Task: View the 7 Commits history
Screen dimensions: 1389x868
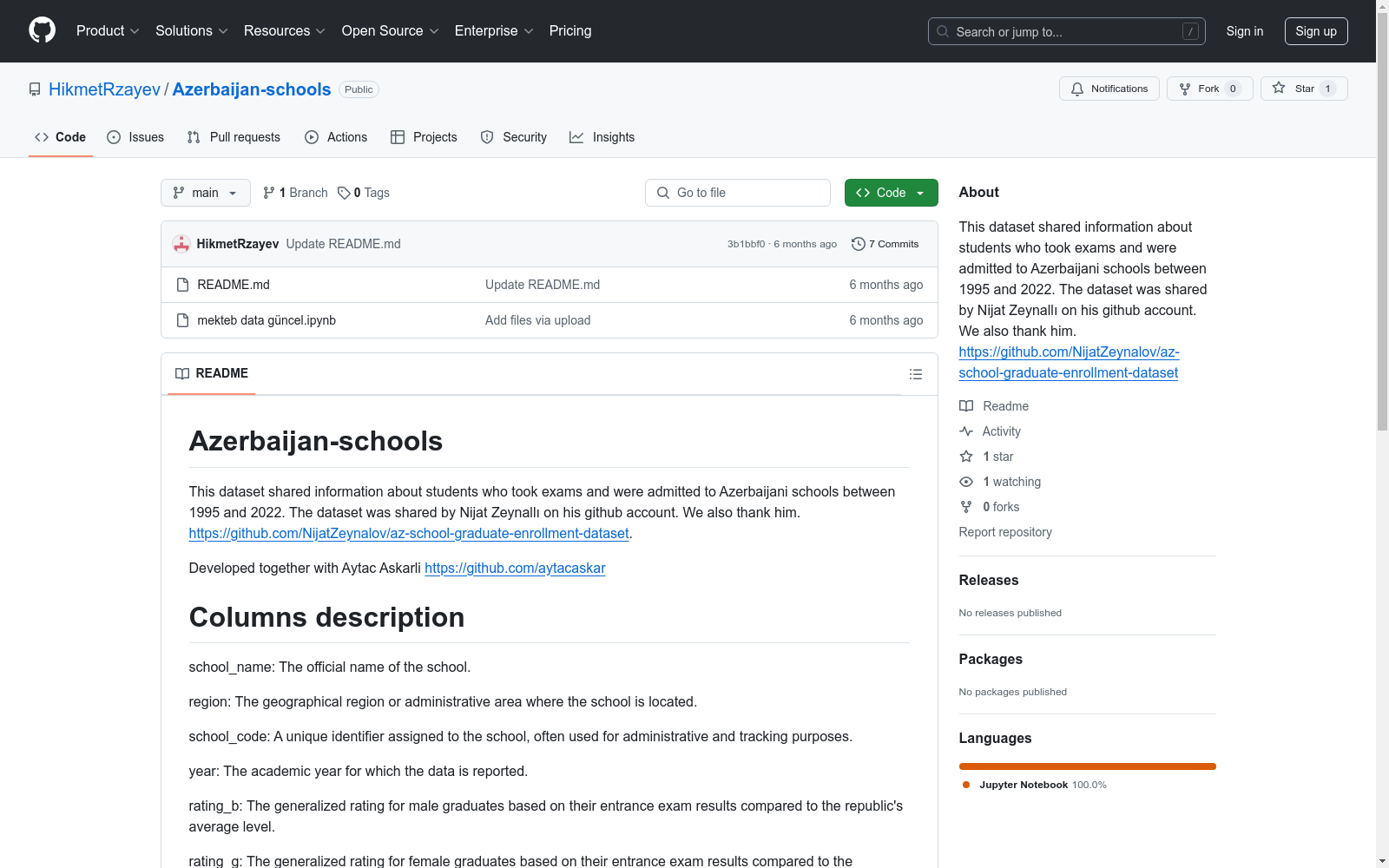Action: click(885, 244)
